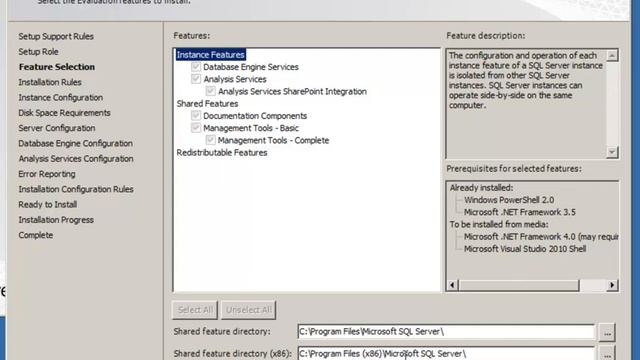
Task: Select Feature Selection step in sidebar
Action: coord(57,67)
